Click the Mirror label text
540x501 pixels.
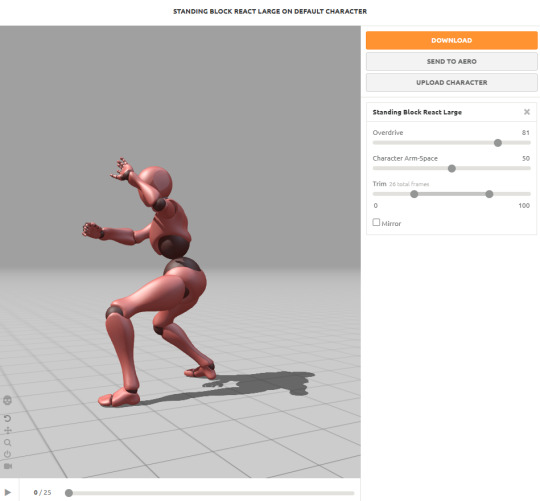(391, 223)
